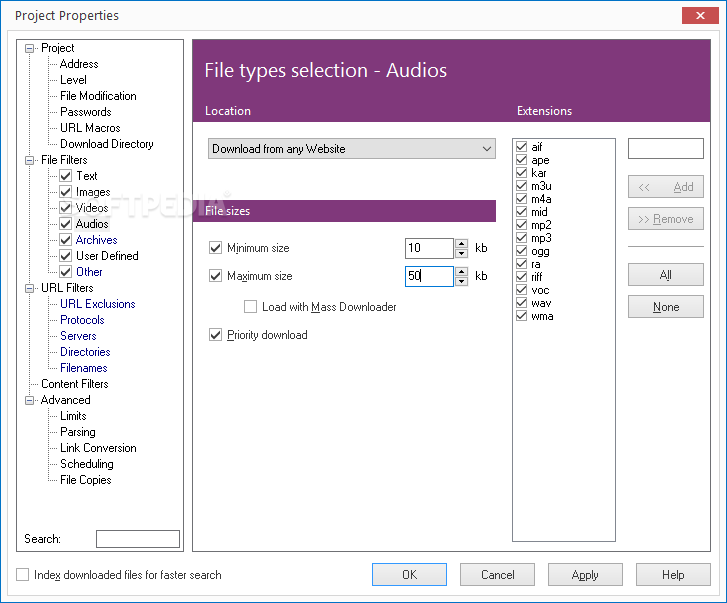Go to the Download Directory item
Viewport: 727px width, 603px height.
(106, 144)
